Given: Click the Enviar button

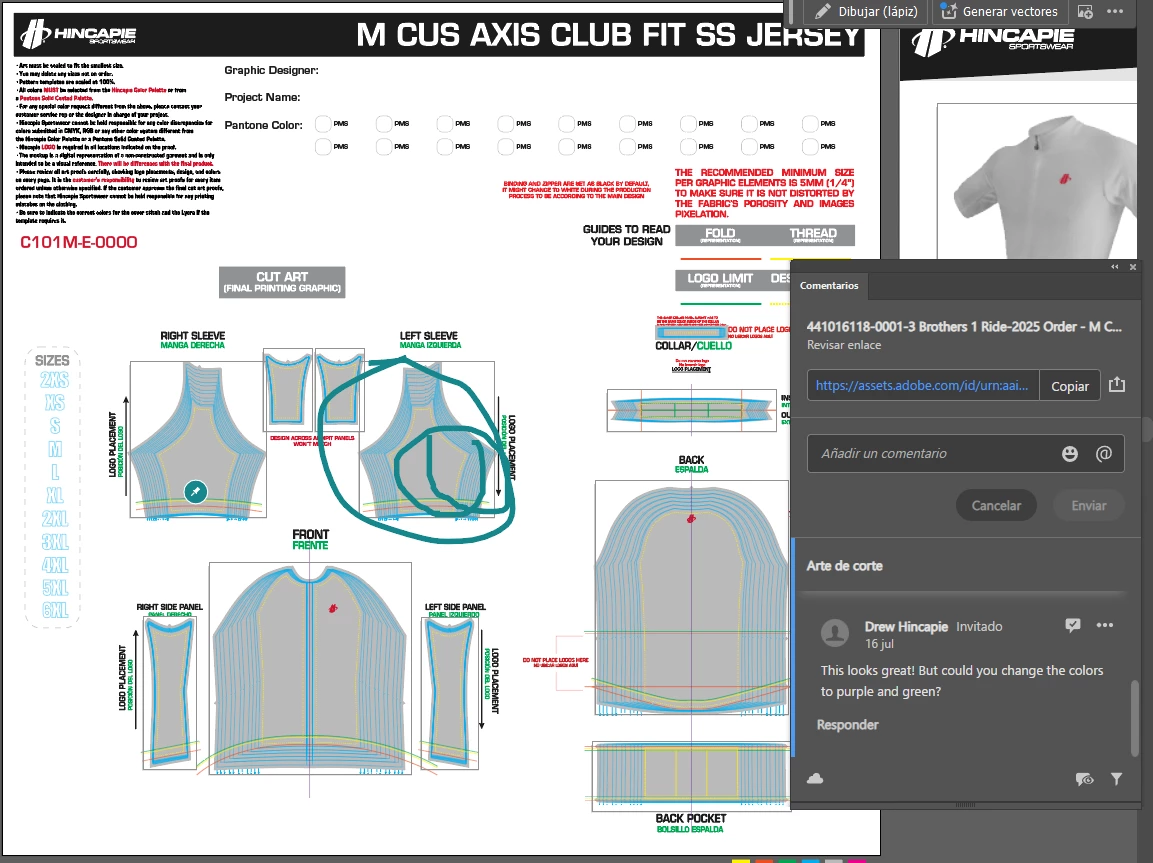Looking at the screenshot, I should pyautogui.click(x=1088, y=506).
